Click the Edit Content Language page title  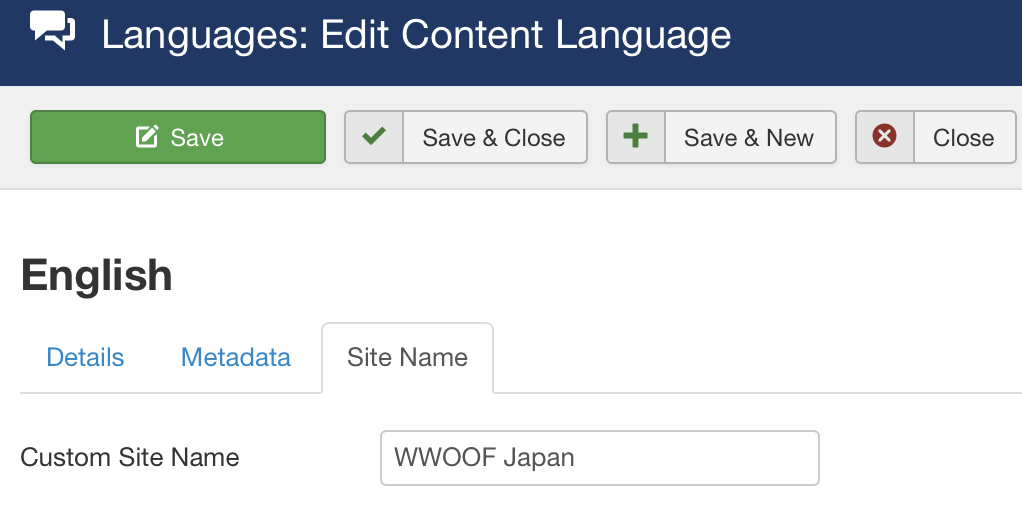pos(525,35)
